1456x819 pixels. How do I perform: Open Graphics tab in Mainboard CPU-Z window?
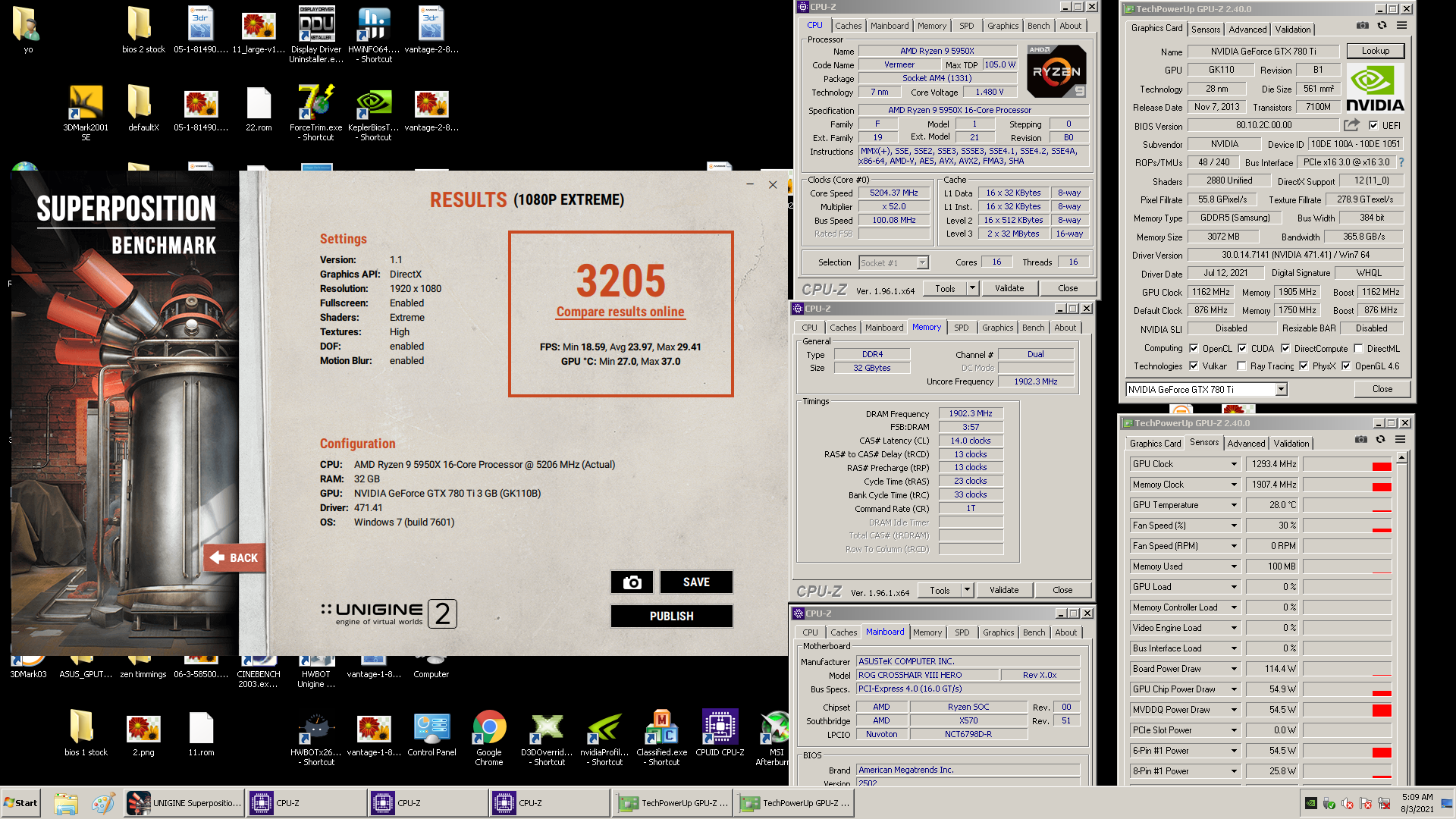[x=998, y=632]
